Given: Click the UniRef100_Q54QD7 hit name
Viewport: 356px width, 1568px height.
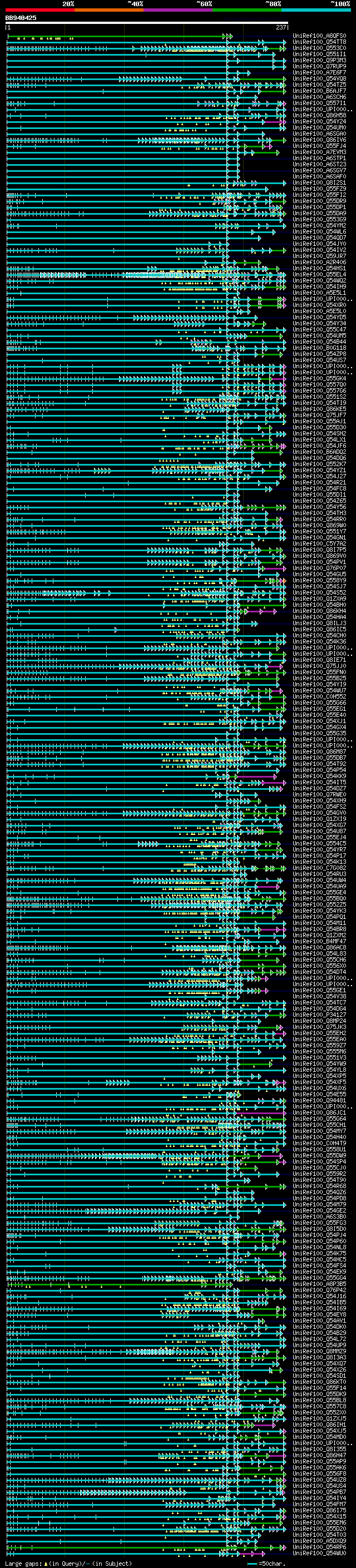Looking at the screenshot, I should point(319,238).
